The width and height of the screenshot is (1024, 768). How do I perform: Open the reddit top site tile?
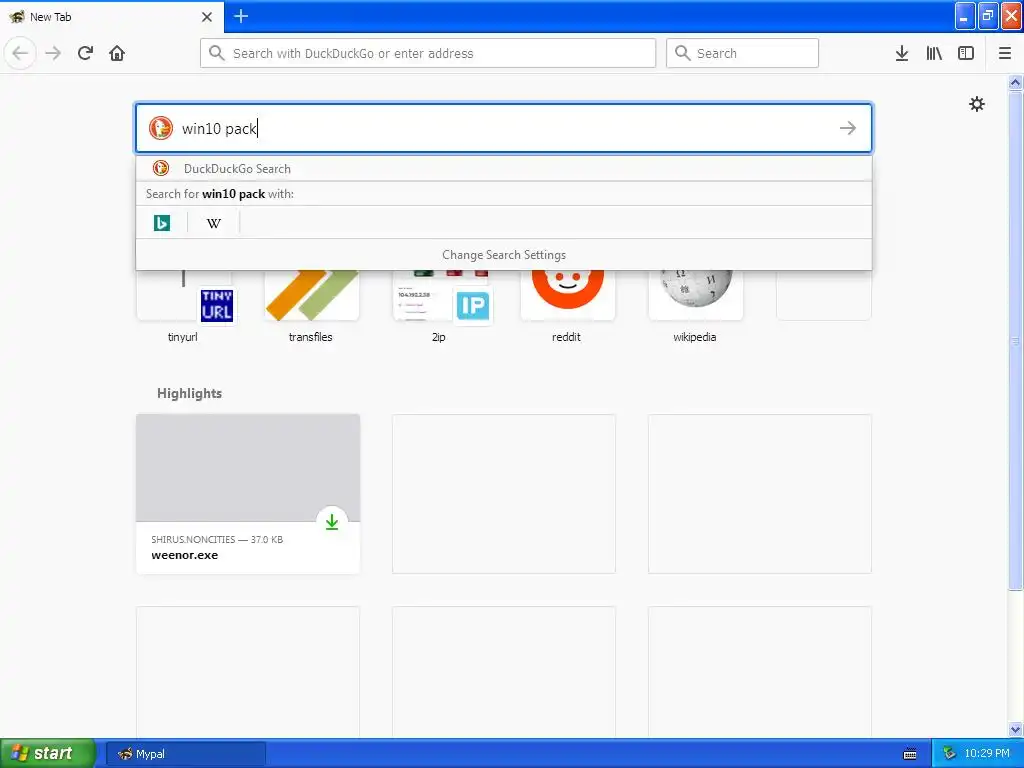[x=567, y=306]
